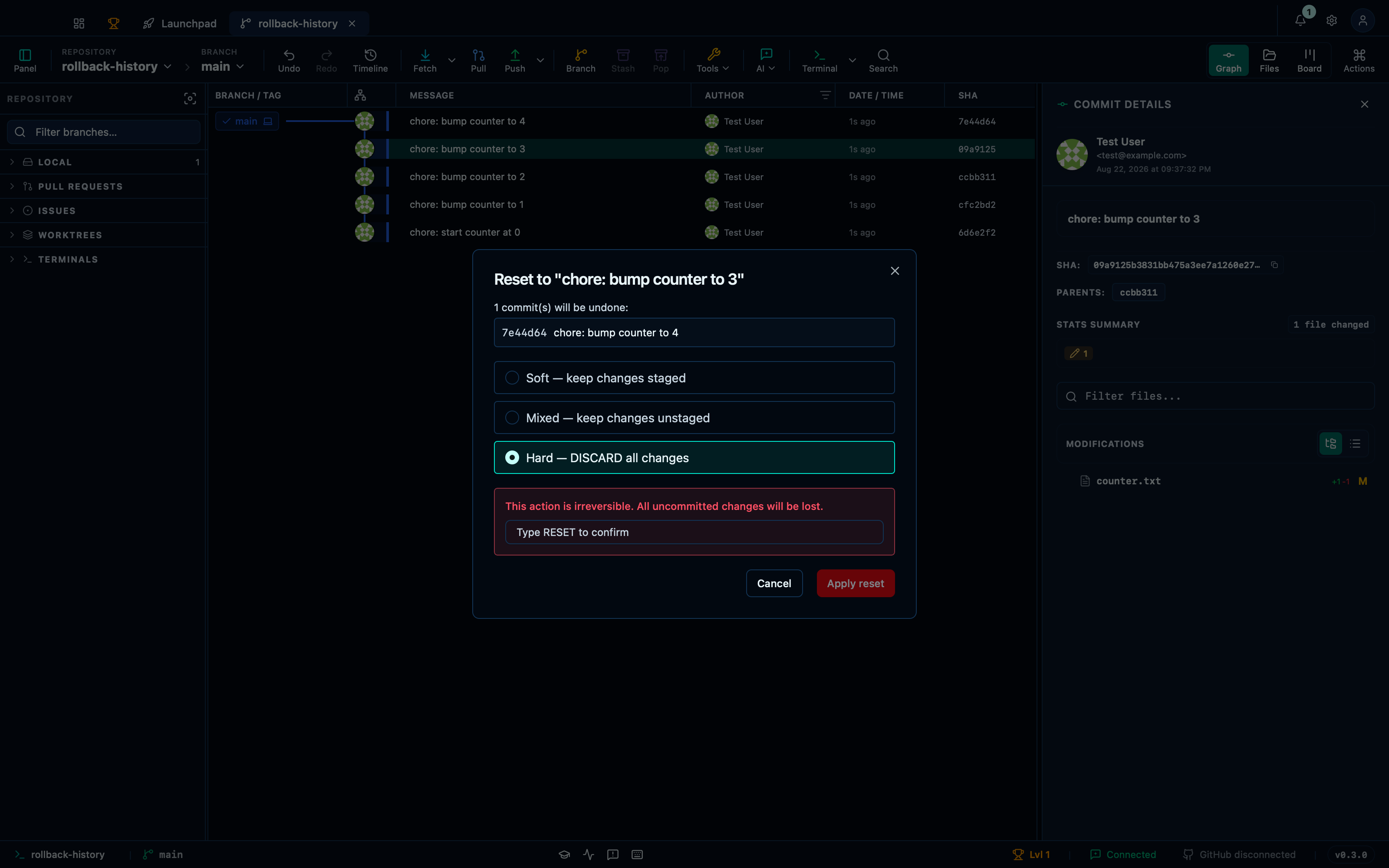
Task: Expand the Local section
Action: coord(103,162)
